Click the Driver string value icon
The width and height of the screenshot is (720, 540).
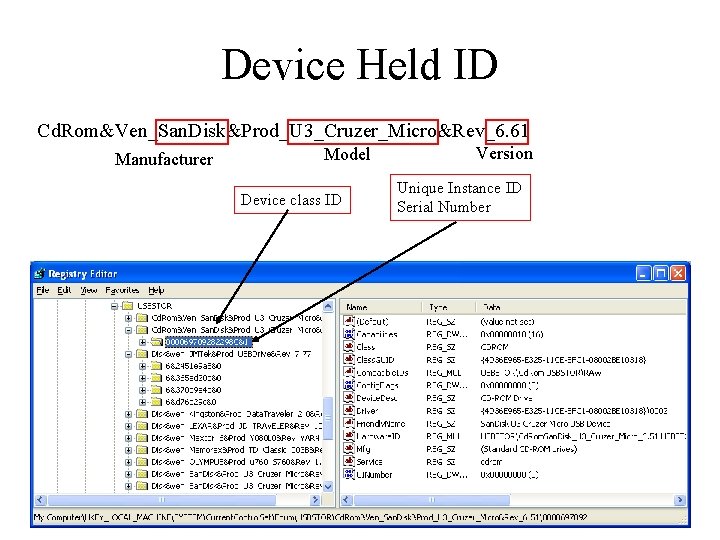349,411
